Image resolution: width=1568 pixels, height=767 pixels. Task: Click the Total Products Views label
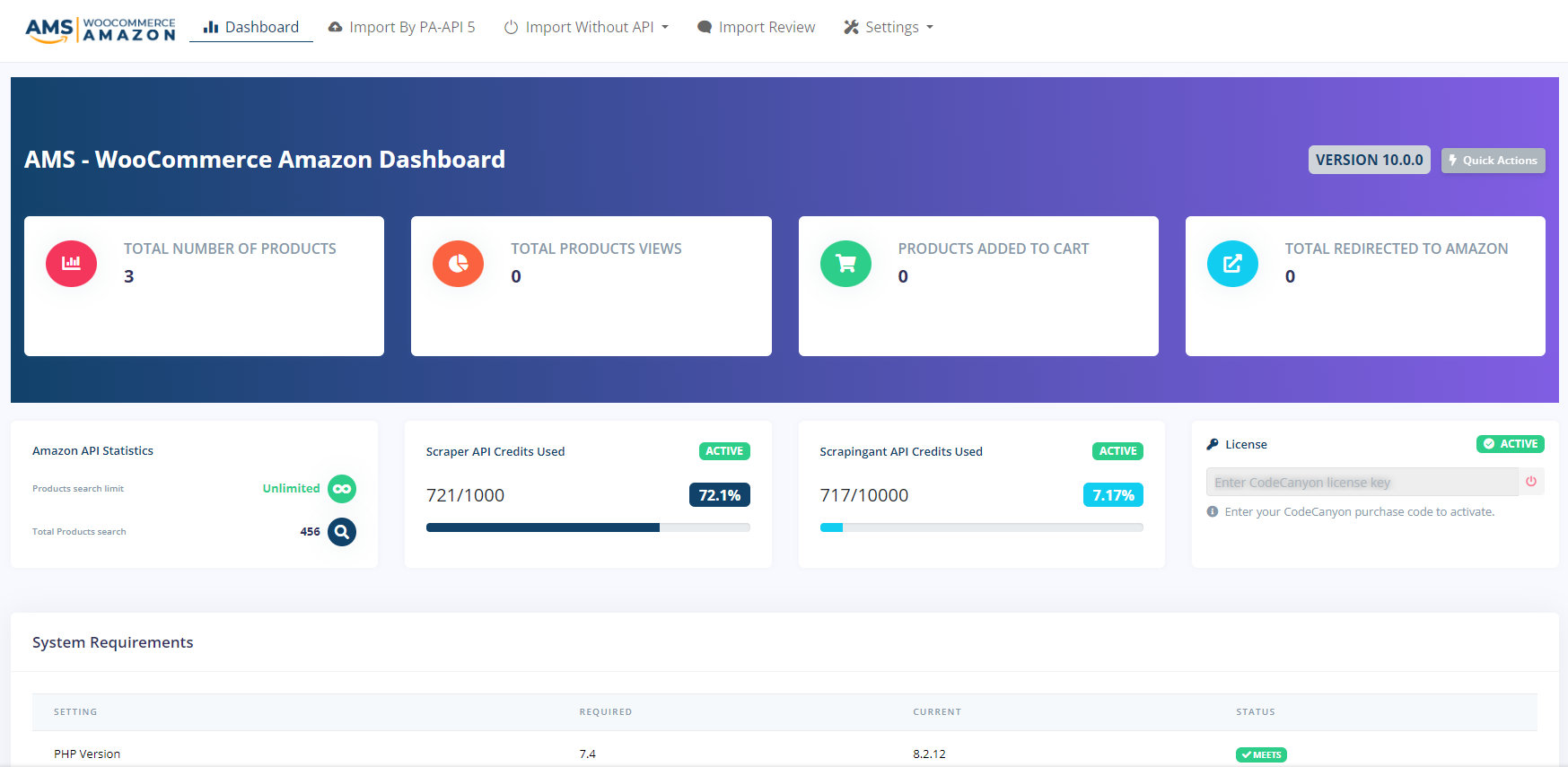[x=597, y=248]
